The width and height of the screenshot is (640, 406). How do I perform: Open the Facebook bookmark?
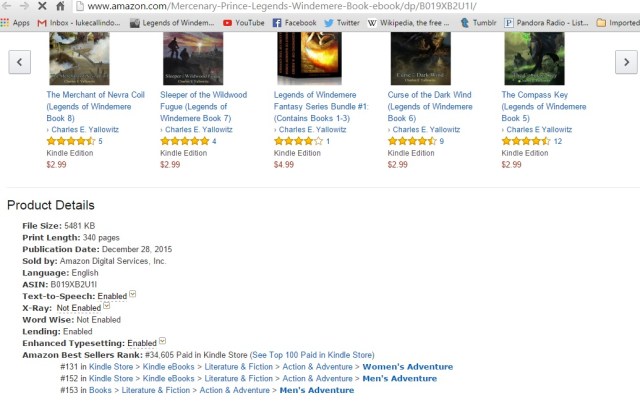[294, 23]
